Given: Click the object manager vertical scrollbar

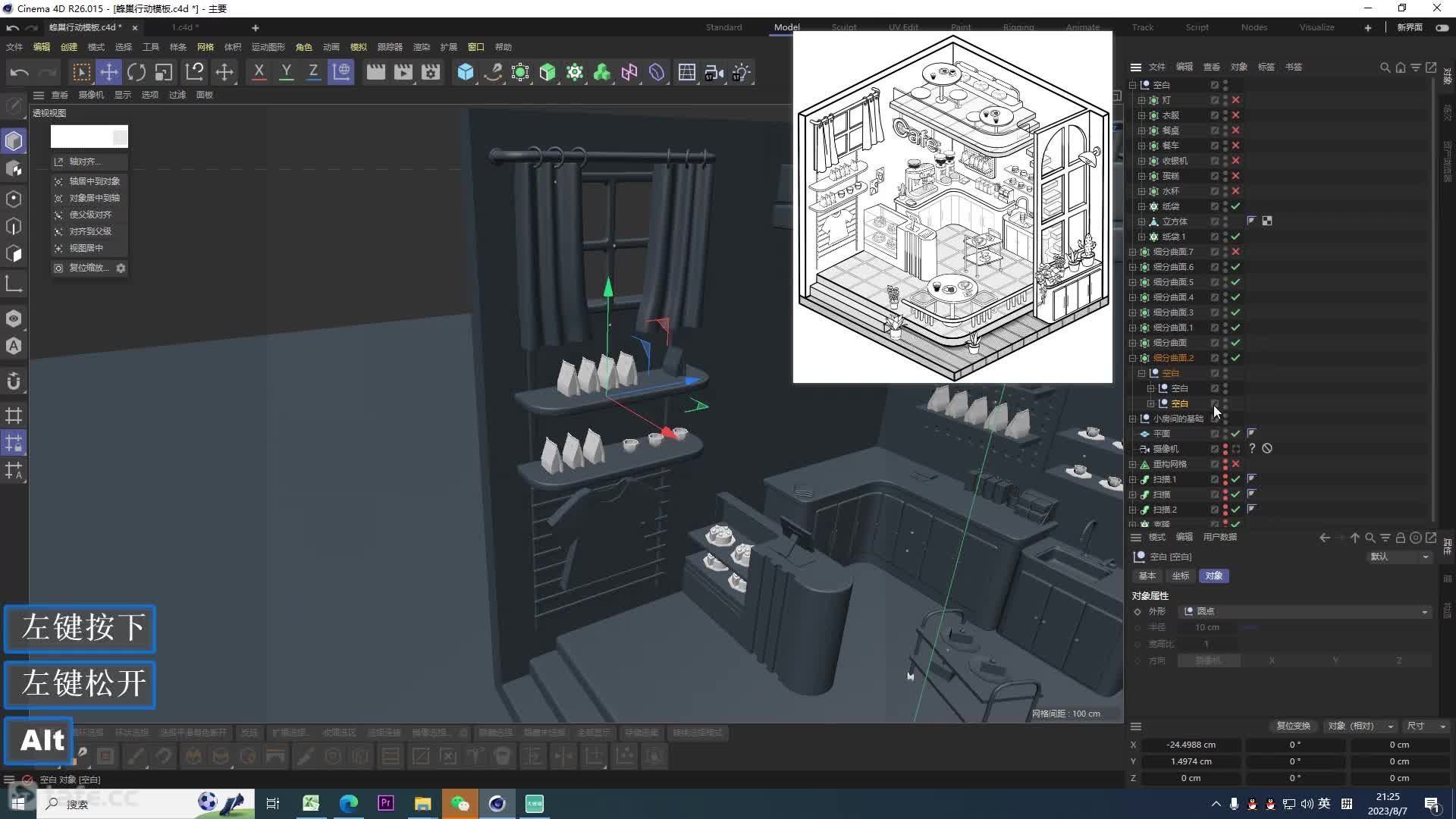Looking at the screenshot, I should 1433,300.
